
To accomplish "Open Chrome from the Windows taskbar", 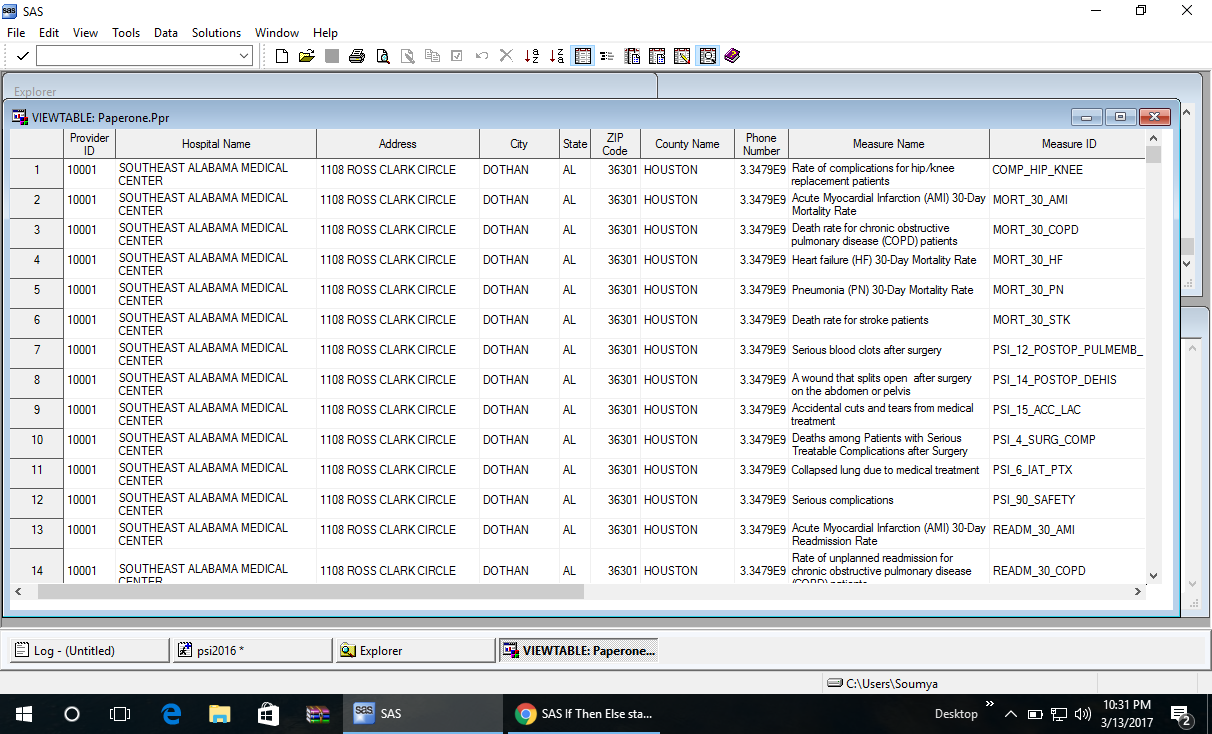I will click(x=524, y=714).
